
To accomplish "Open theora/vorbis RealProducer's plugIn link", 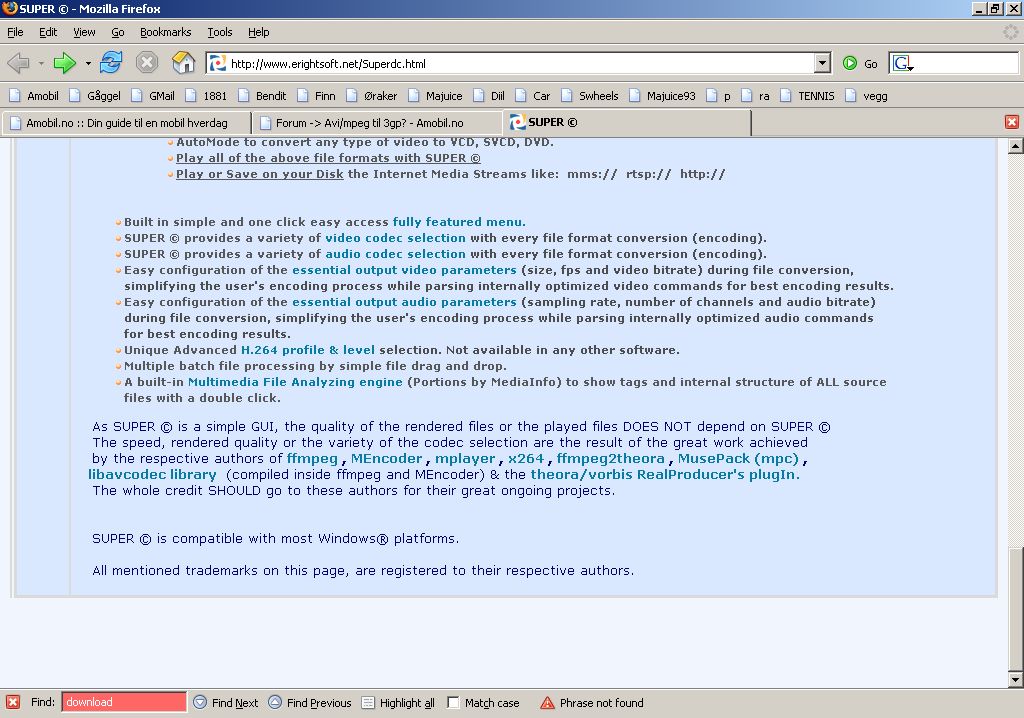I will coord(665,475).
